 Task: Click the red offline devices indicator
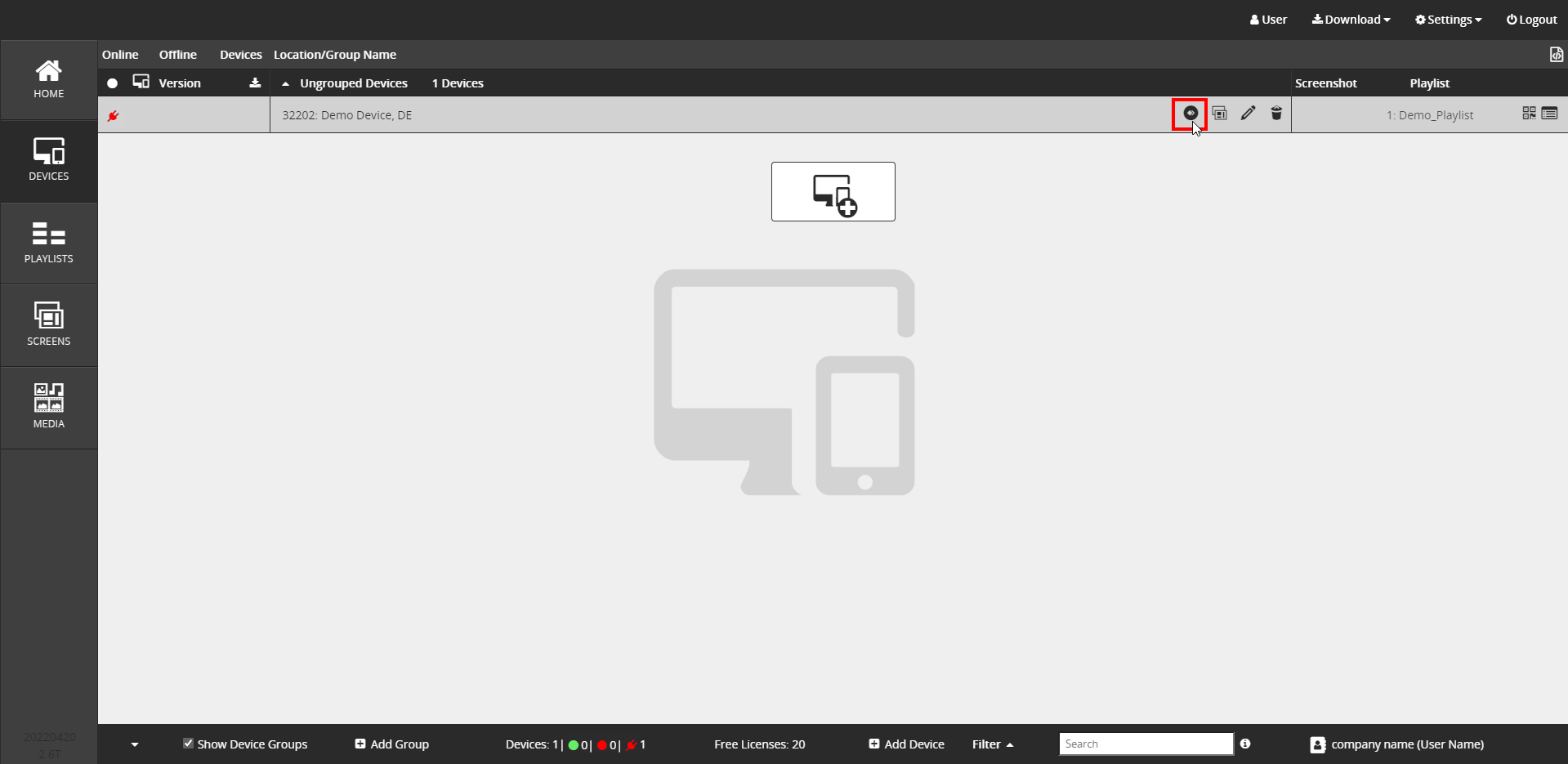(602, 745)
